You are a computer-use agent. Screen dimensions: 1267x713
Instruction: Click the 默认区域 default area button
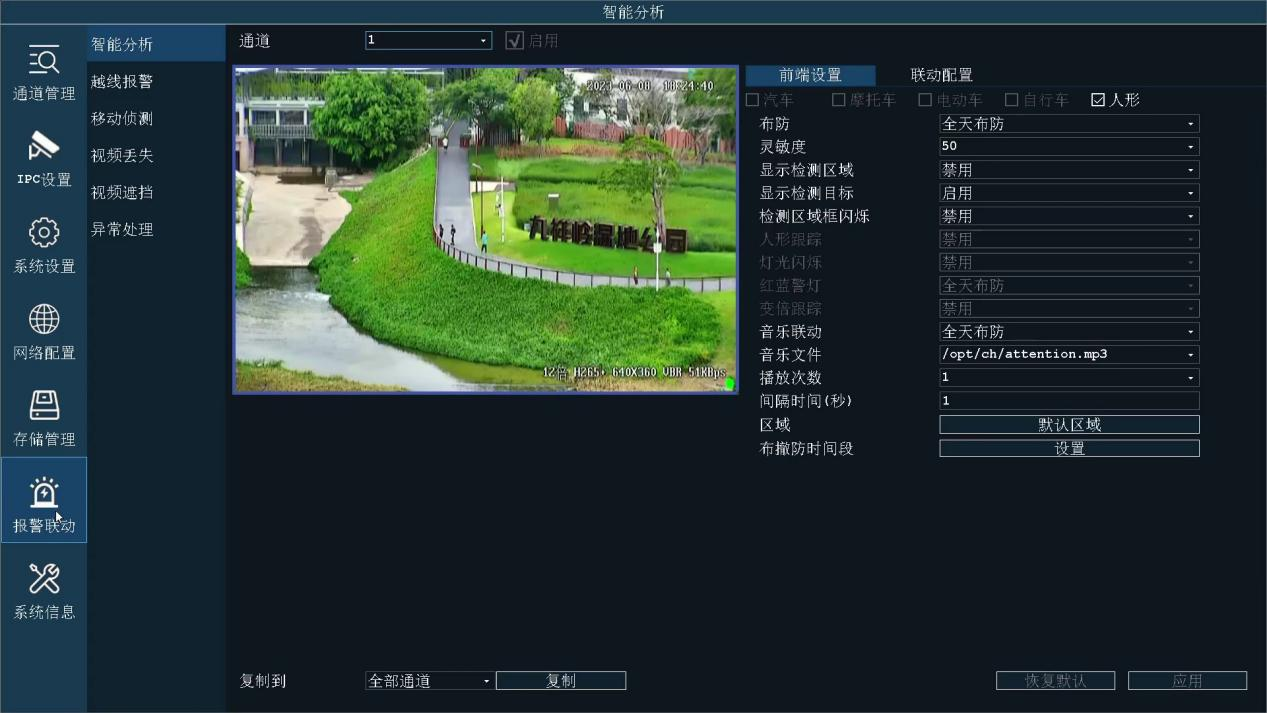tap(1068, 424)
